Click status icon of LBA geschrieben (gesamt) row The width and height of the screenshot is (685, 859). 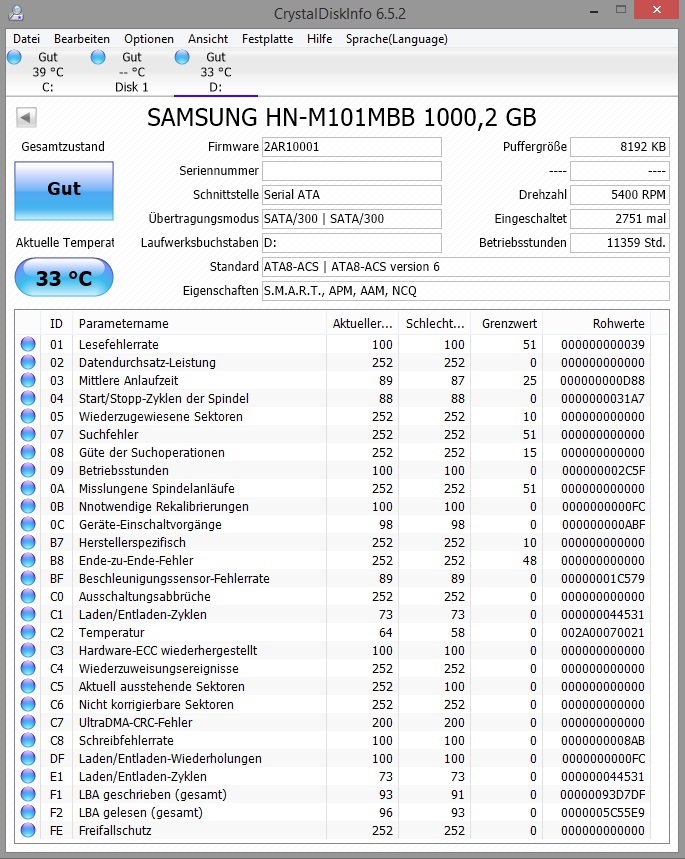(x=28, y=794)
